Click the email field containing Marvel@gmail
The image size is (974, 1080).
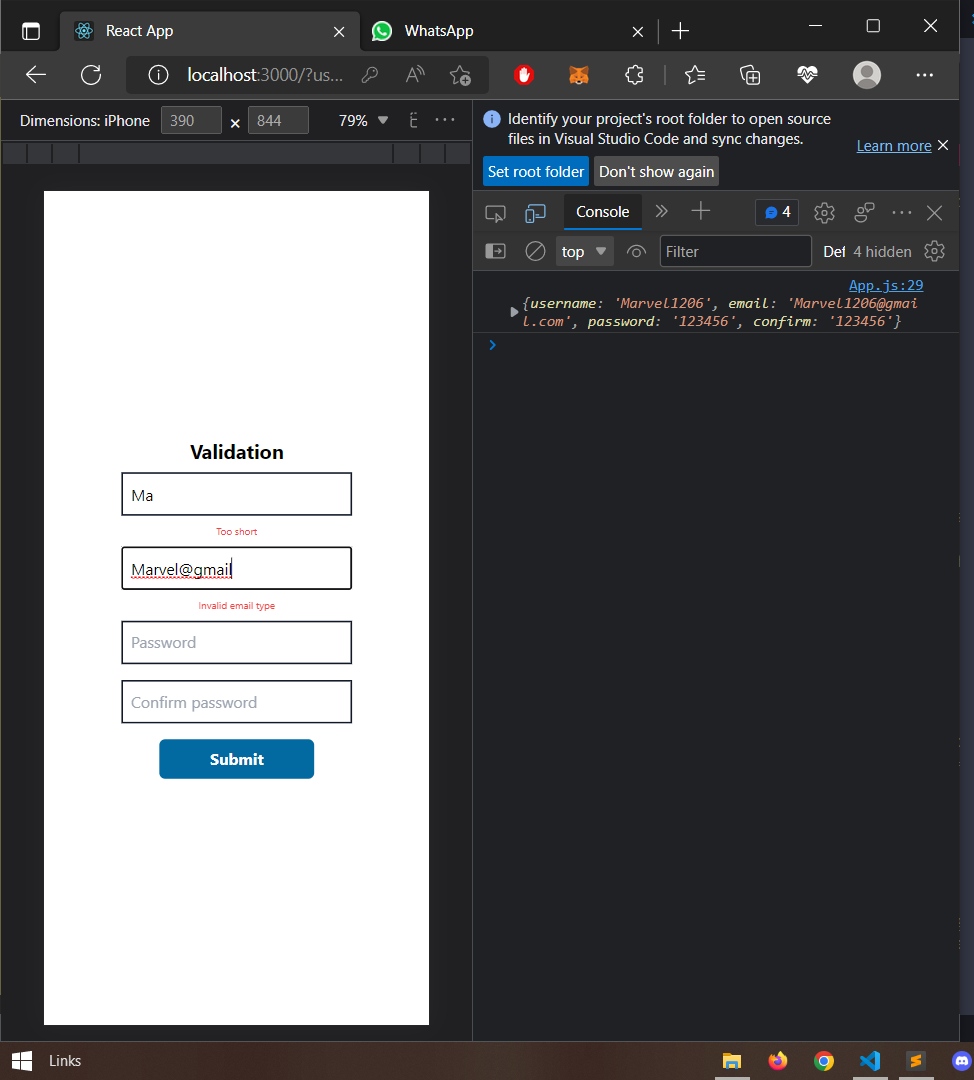click(236, 568)
